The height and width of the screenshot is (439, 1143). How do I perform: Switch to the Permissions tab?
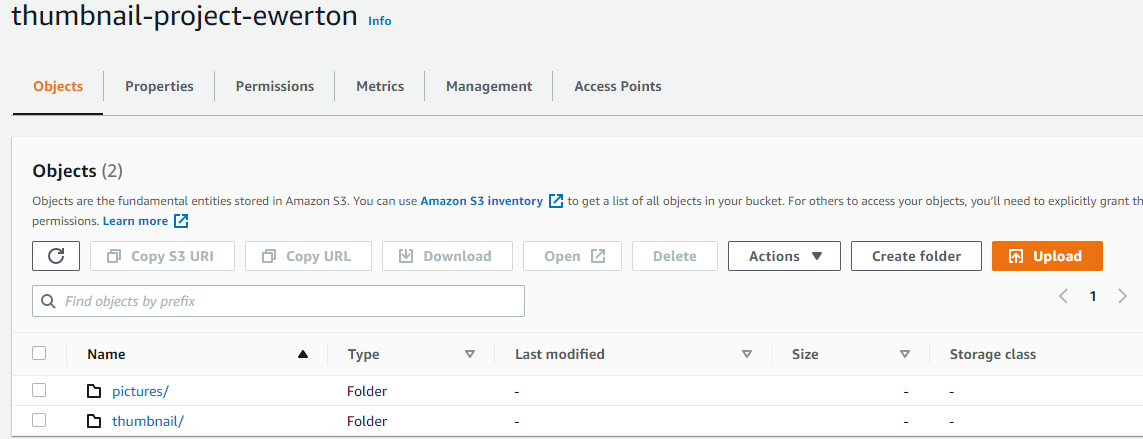275,86
